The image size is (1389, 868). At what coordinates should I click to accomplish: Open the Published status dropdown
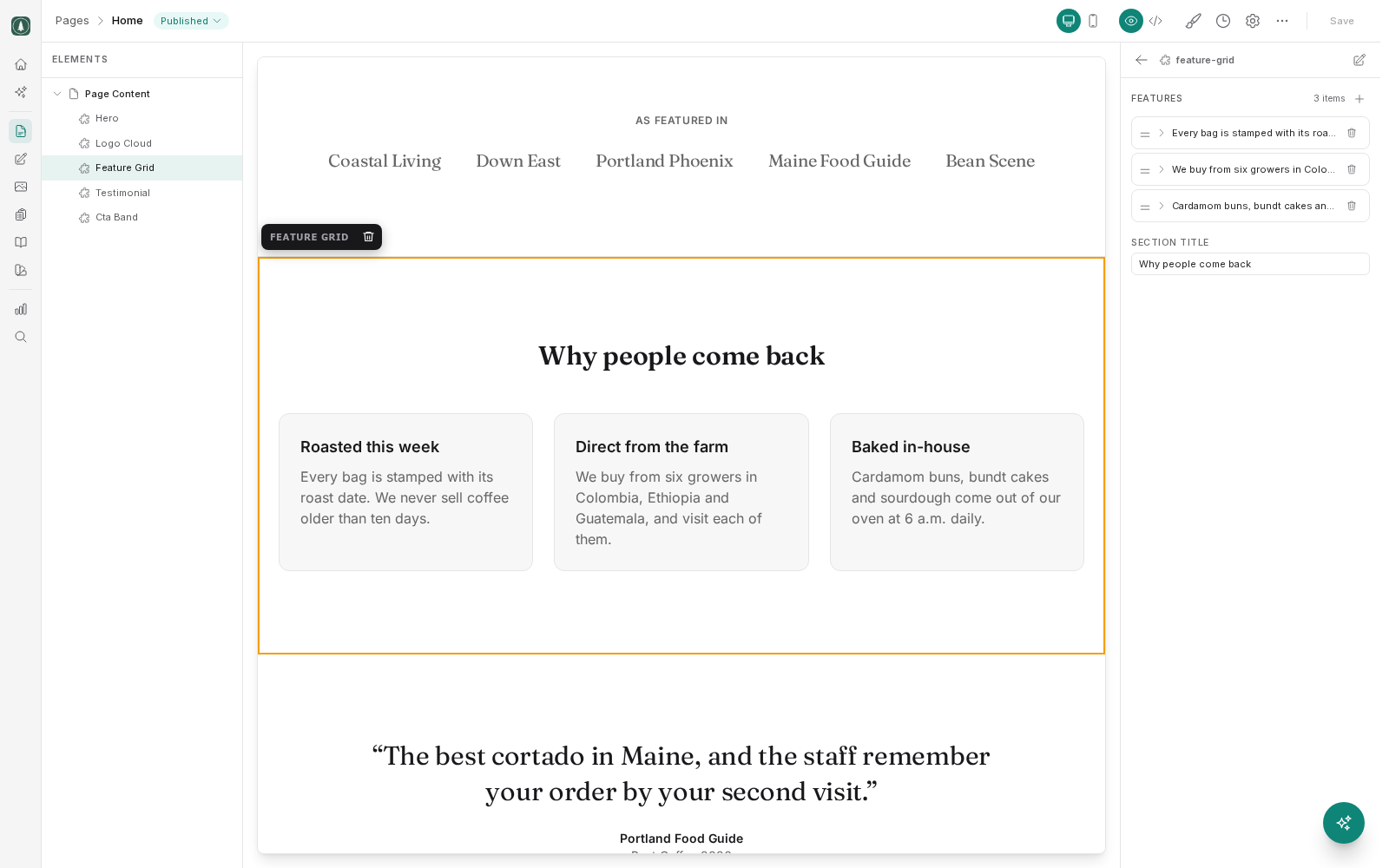191,21
